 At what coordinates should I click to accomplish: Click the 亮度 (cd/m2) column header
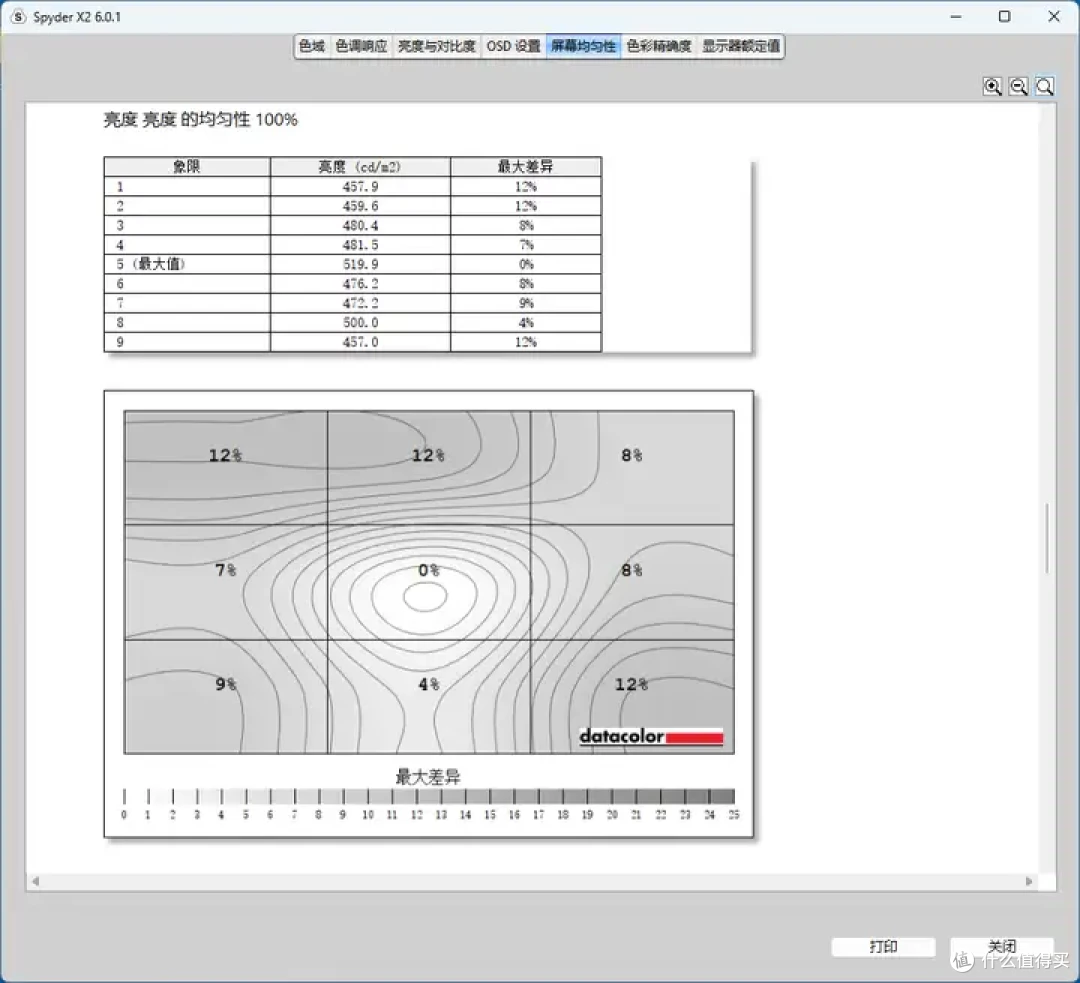coord(360,167)
